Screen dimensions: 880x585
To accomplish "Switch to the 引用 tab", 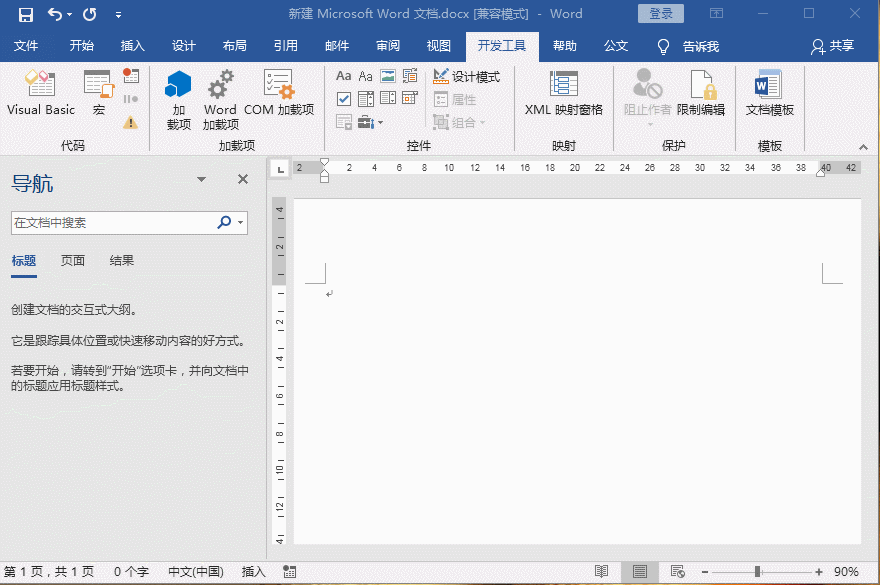I will (286, 46).
